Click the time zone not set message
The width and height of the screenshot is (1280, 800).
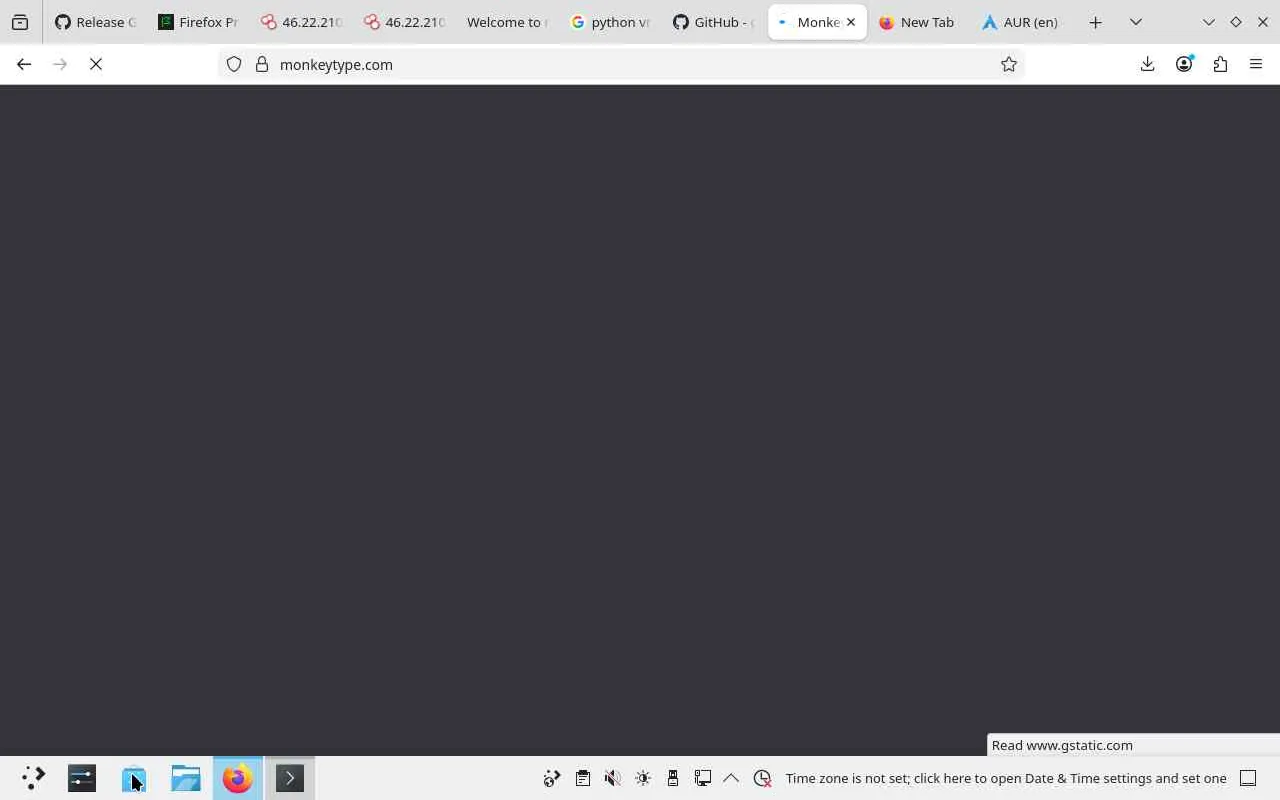pyautogui.click(x=1006, y=778)
